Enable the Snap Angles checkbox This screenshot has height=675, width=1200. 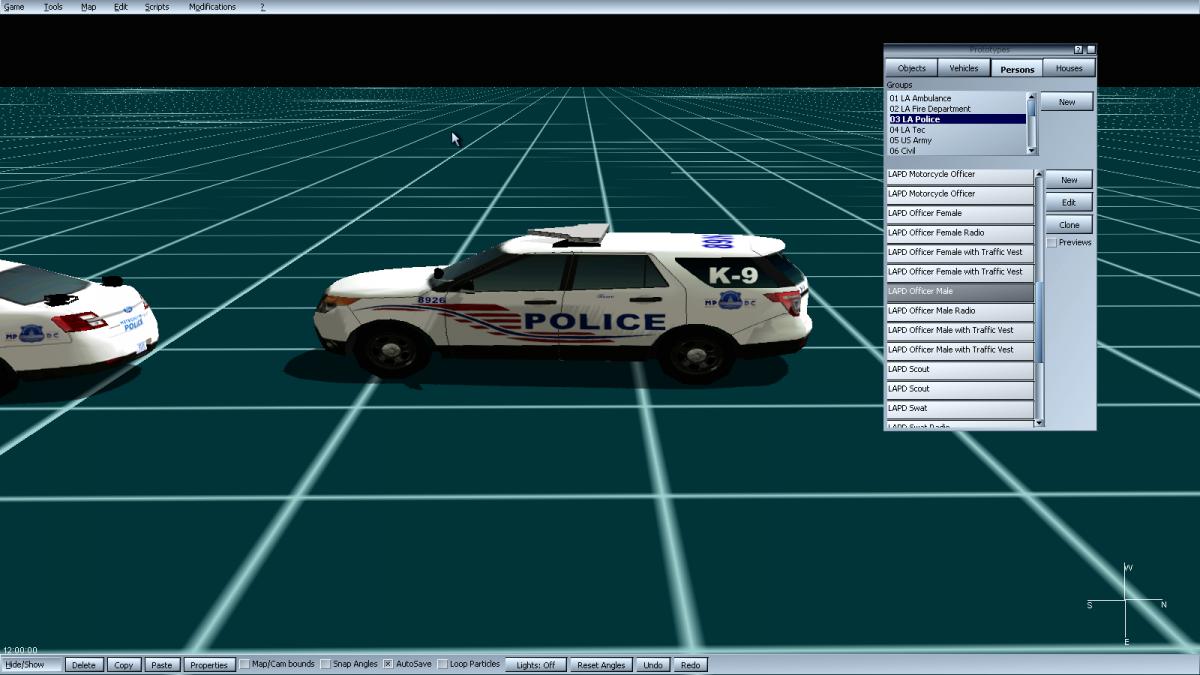(325, 664)
